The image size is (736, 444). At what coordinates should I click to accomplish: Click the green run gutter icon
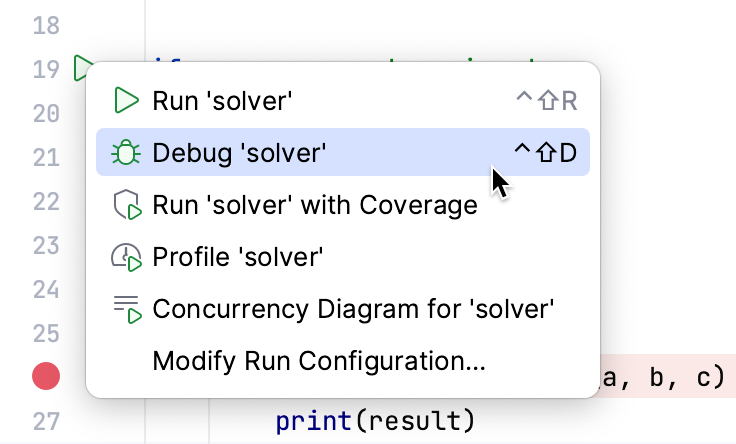[80, 69]
